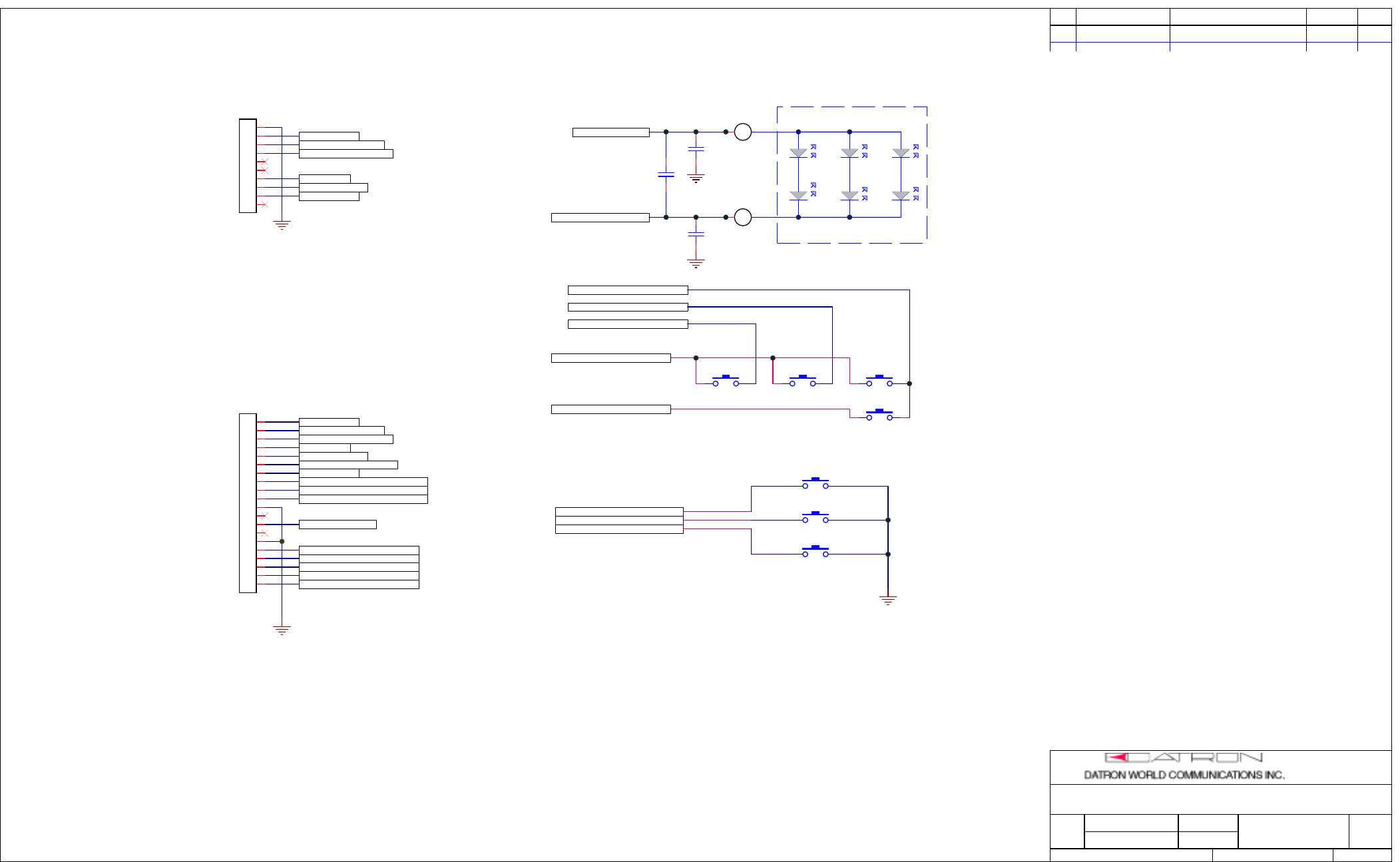Click the ground symbol under the upper-left connector
Screen dimensions: 1400x862
coord(282,225)
